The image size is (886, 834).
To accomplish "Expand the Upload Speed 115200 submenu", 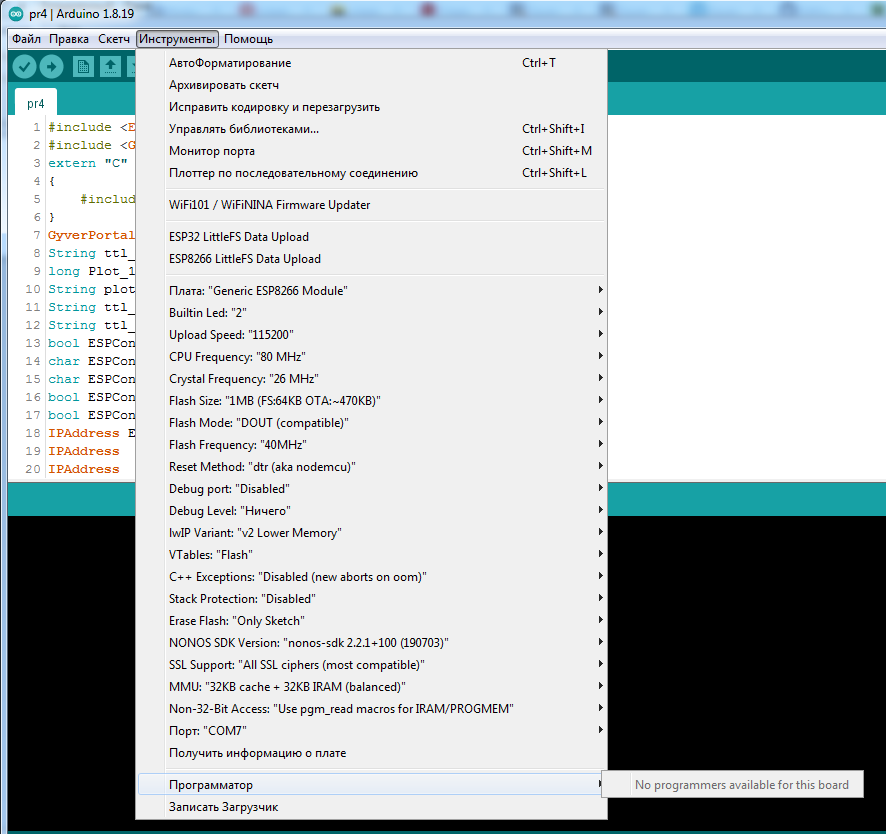I will tap(371, 335).
